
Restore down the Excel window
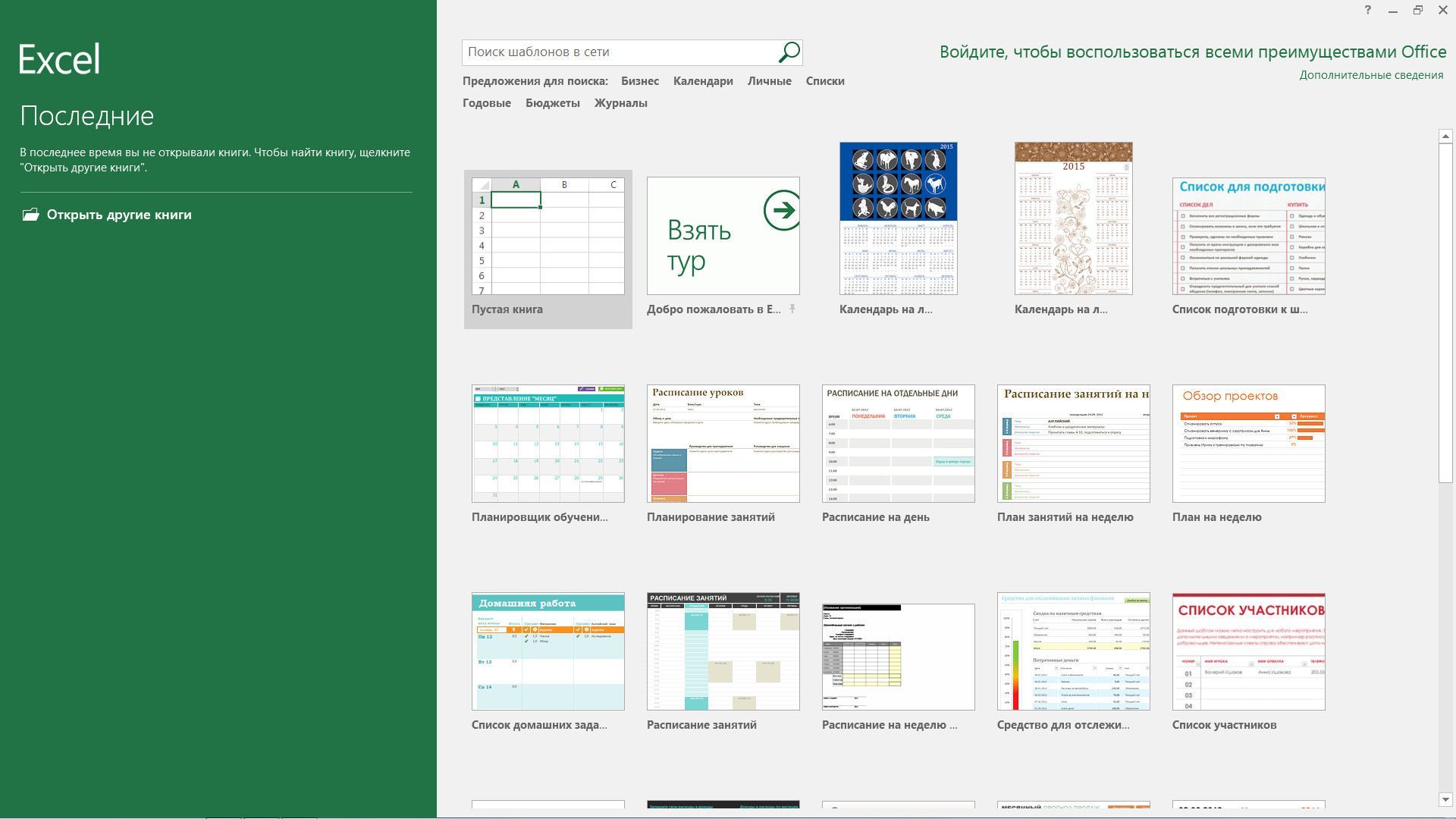coord(1418,10)
